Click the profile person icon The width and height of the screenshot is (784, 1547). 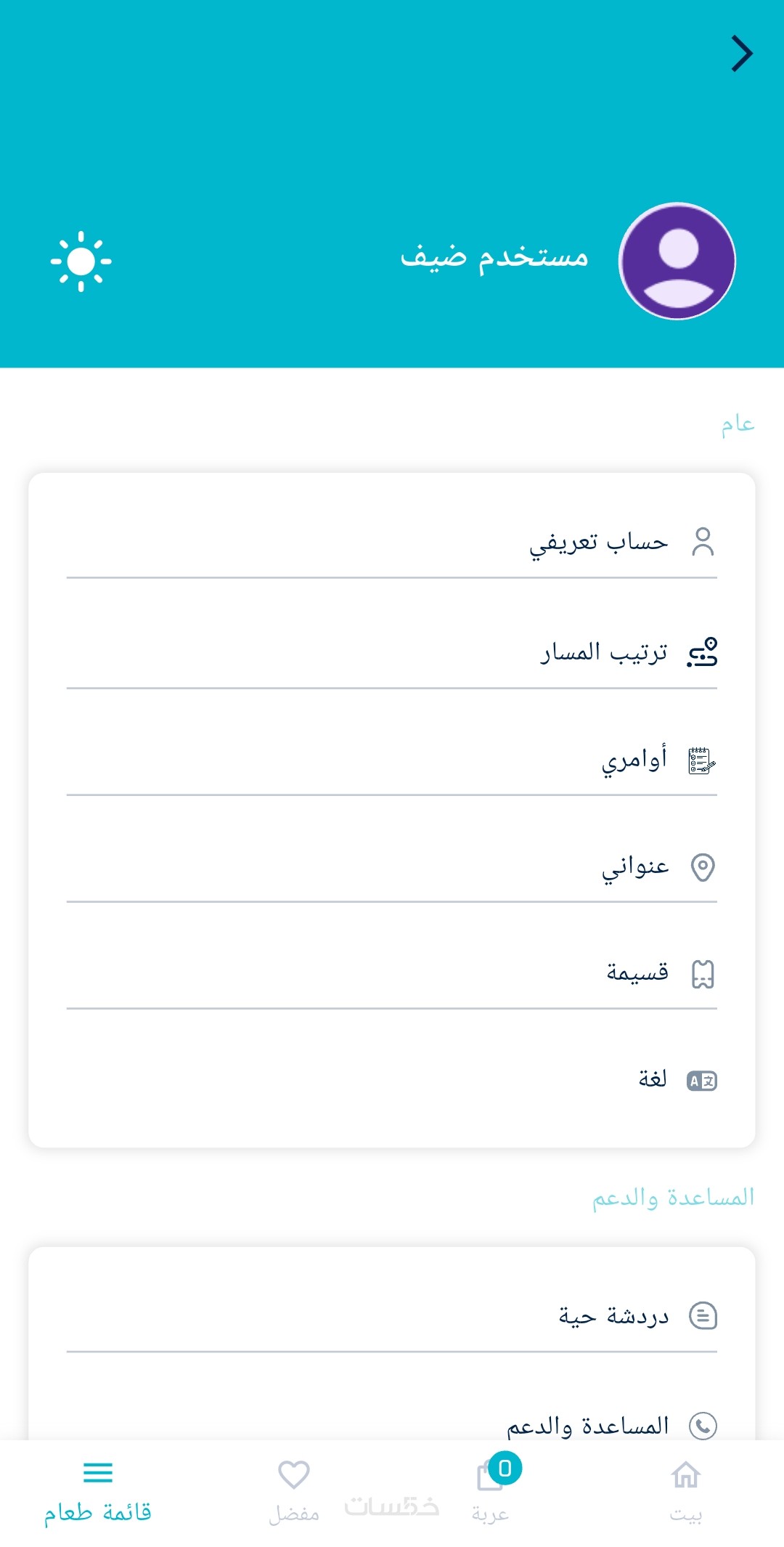click(702, 542)
